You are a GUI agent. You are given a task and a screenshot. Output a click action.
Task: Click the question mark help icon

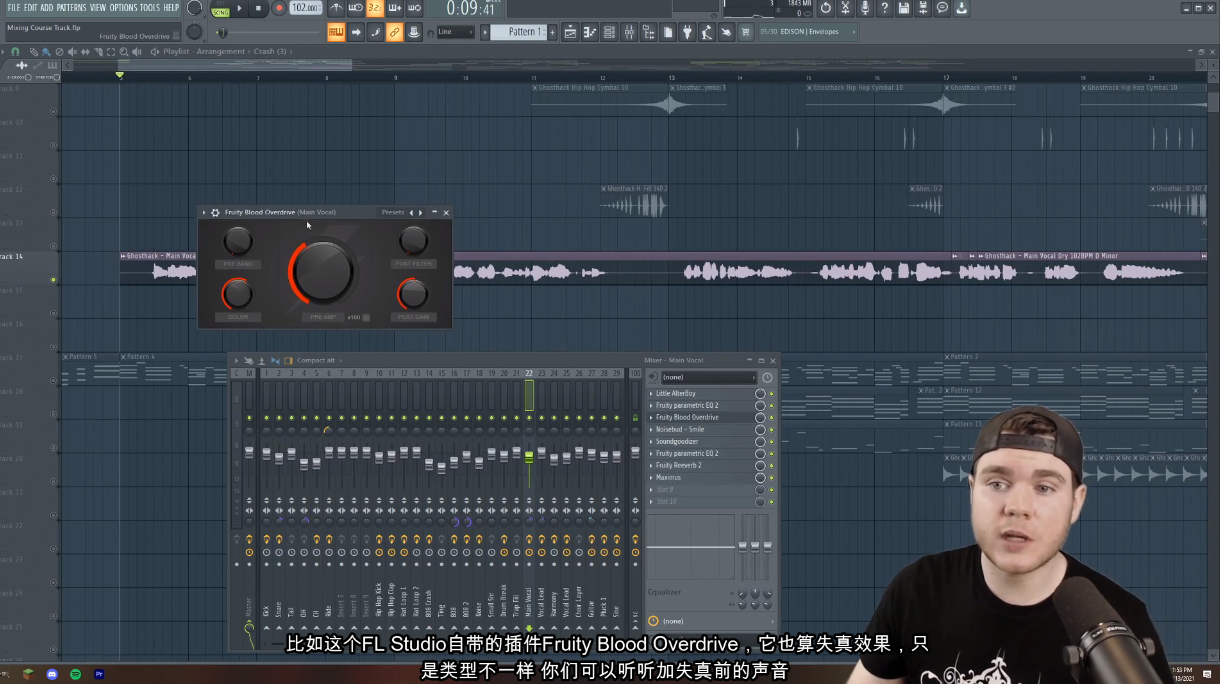(x=884, y=8)
